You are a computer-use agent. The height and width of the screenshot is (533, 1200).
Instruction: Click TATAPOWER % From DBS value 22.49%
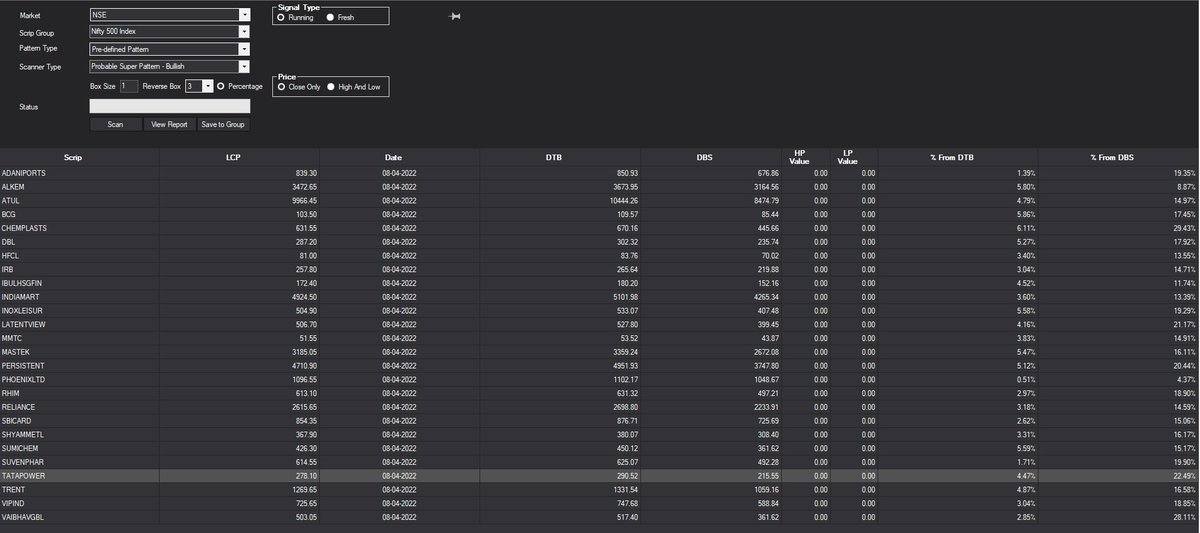(1184, 476)
